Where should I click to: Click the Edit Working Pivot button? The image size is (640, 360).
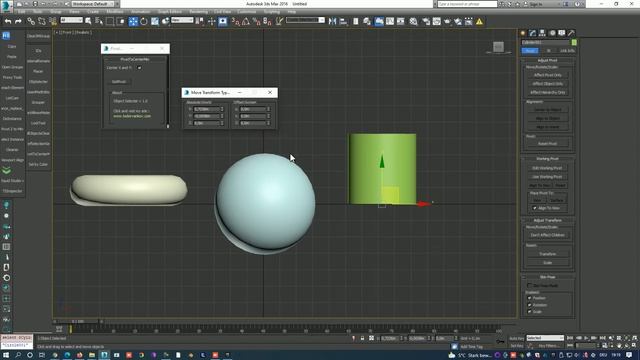coord(547,168)
